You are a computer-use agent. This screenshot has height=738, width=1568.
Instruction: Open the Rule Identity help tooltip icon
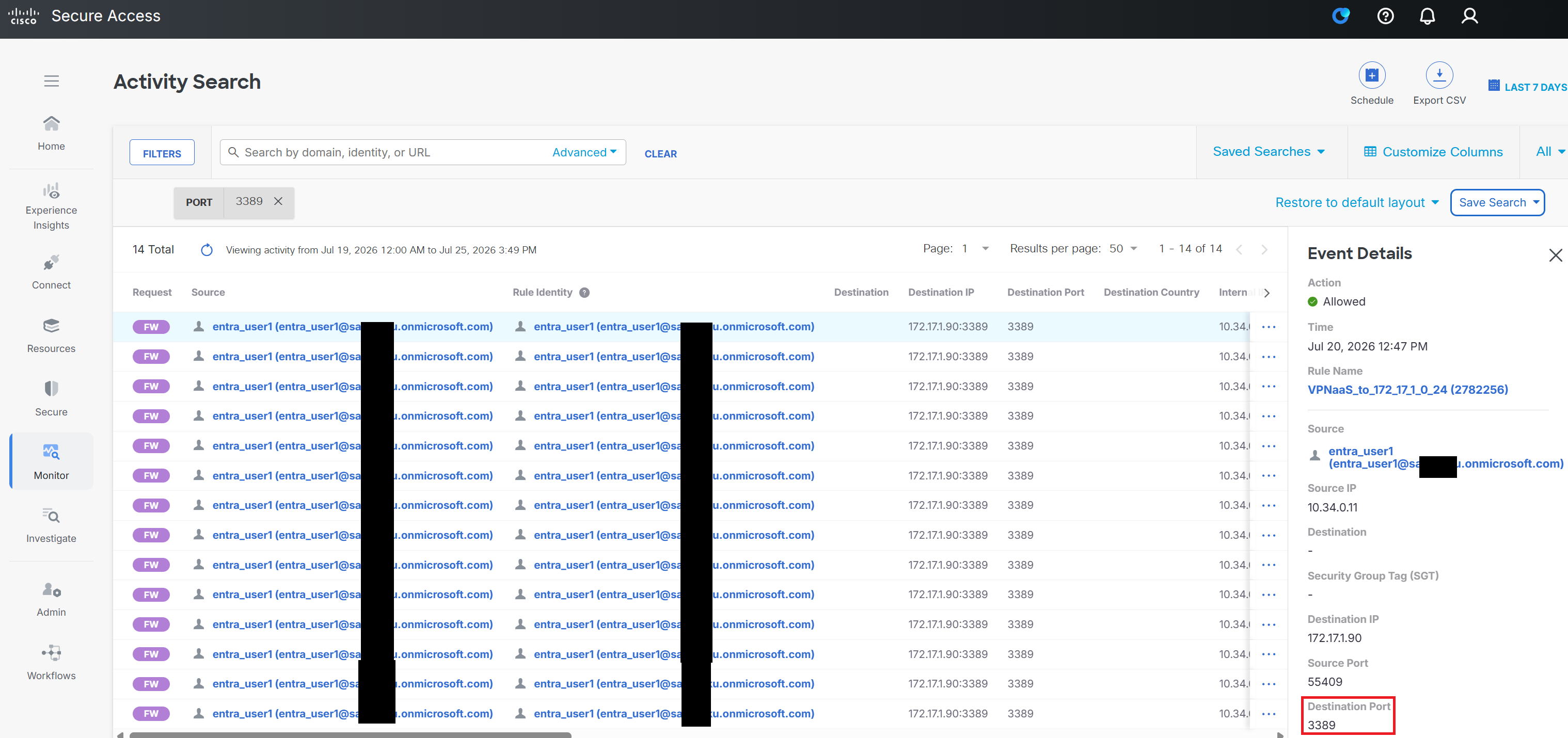(x=584, y=293)
